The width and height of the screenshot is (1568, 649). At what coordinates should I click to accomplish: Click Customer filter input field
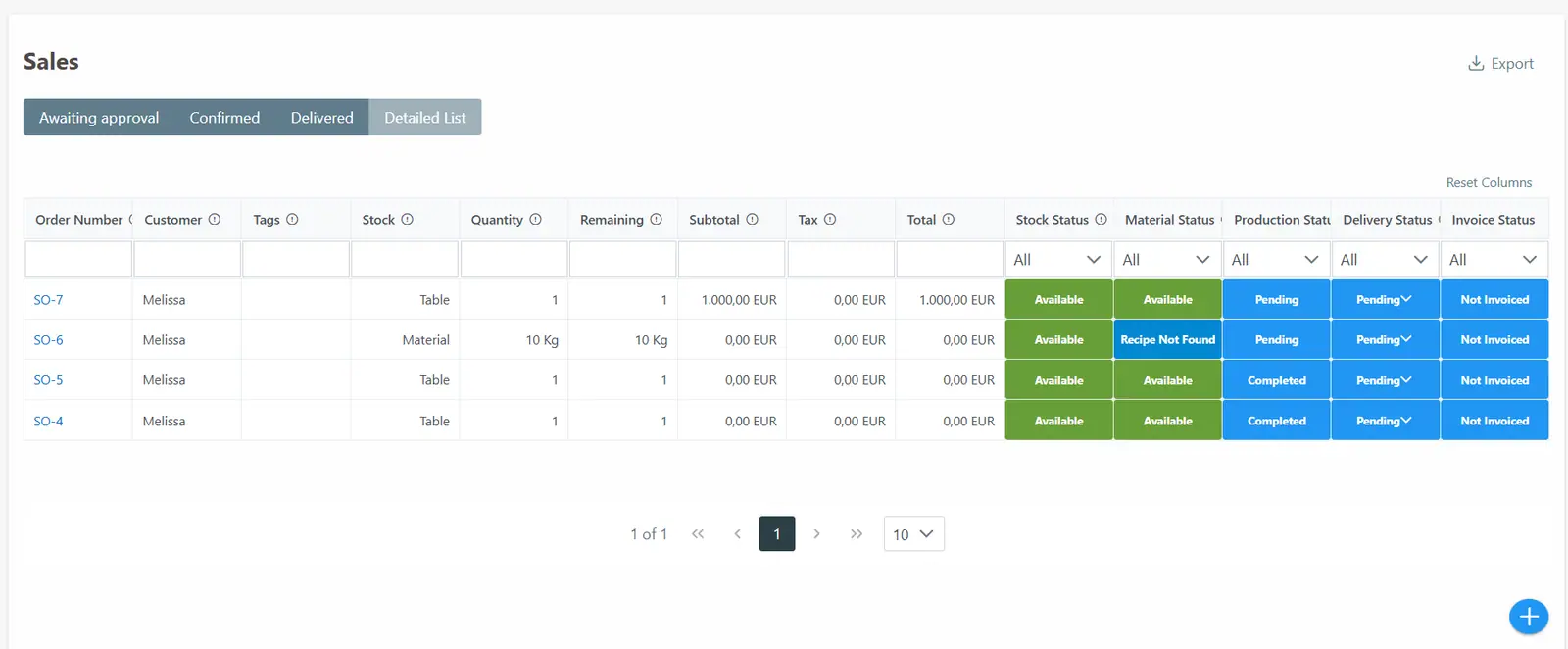(x=187, y=260)
